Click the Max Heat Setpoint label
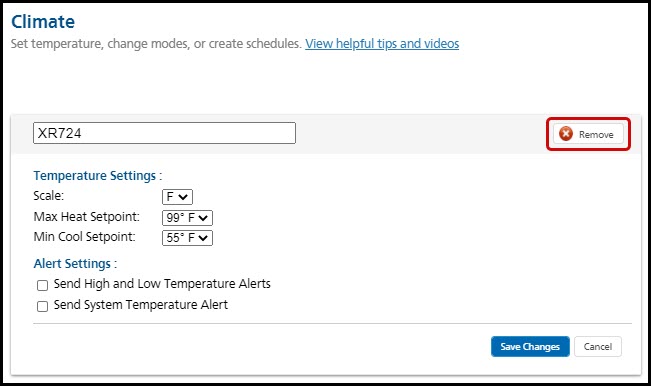 click(x=87, y=217)
